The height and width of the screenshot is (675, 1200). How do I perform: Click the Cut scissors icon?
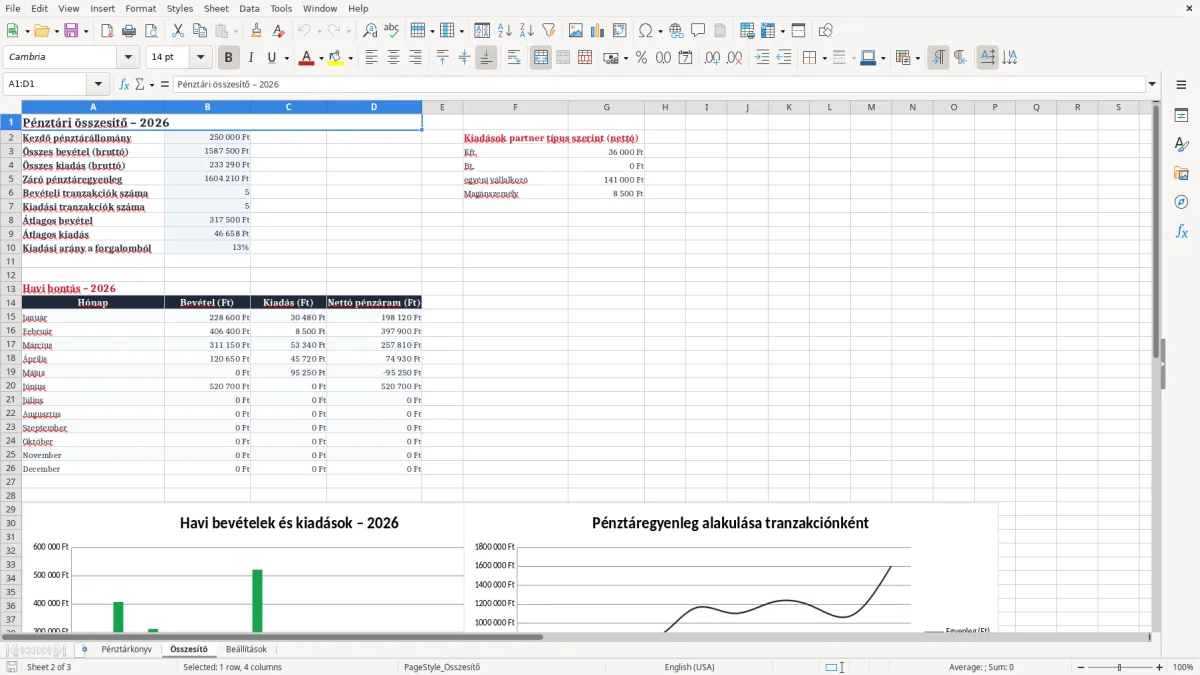(178, 31)
